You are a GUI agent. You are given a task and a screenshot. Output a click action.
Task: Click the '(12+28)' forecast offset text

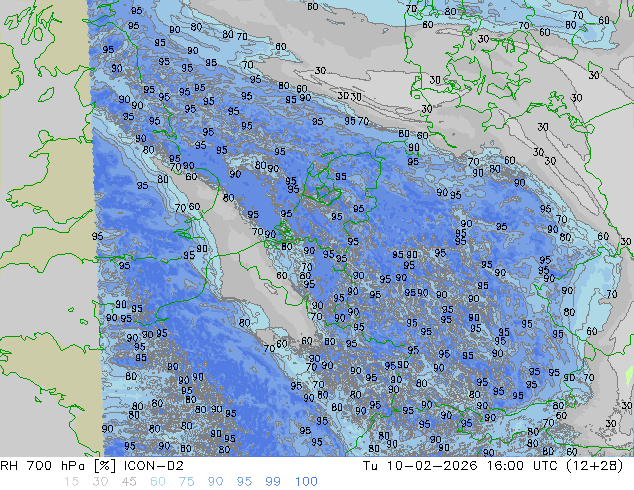click(594, 466)
